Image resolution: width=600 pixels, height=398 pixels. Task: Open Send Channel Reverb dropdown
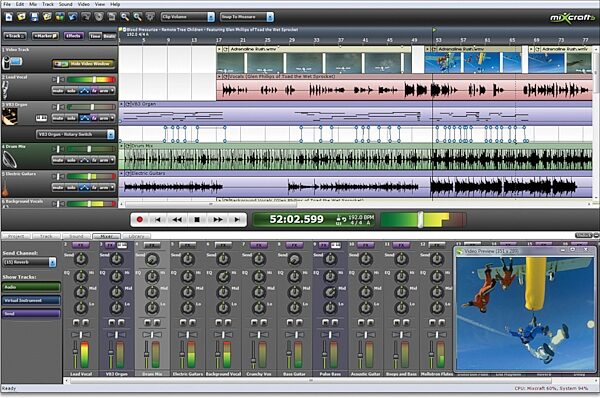pos(29,262)
